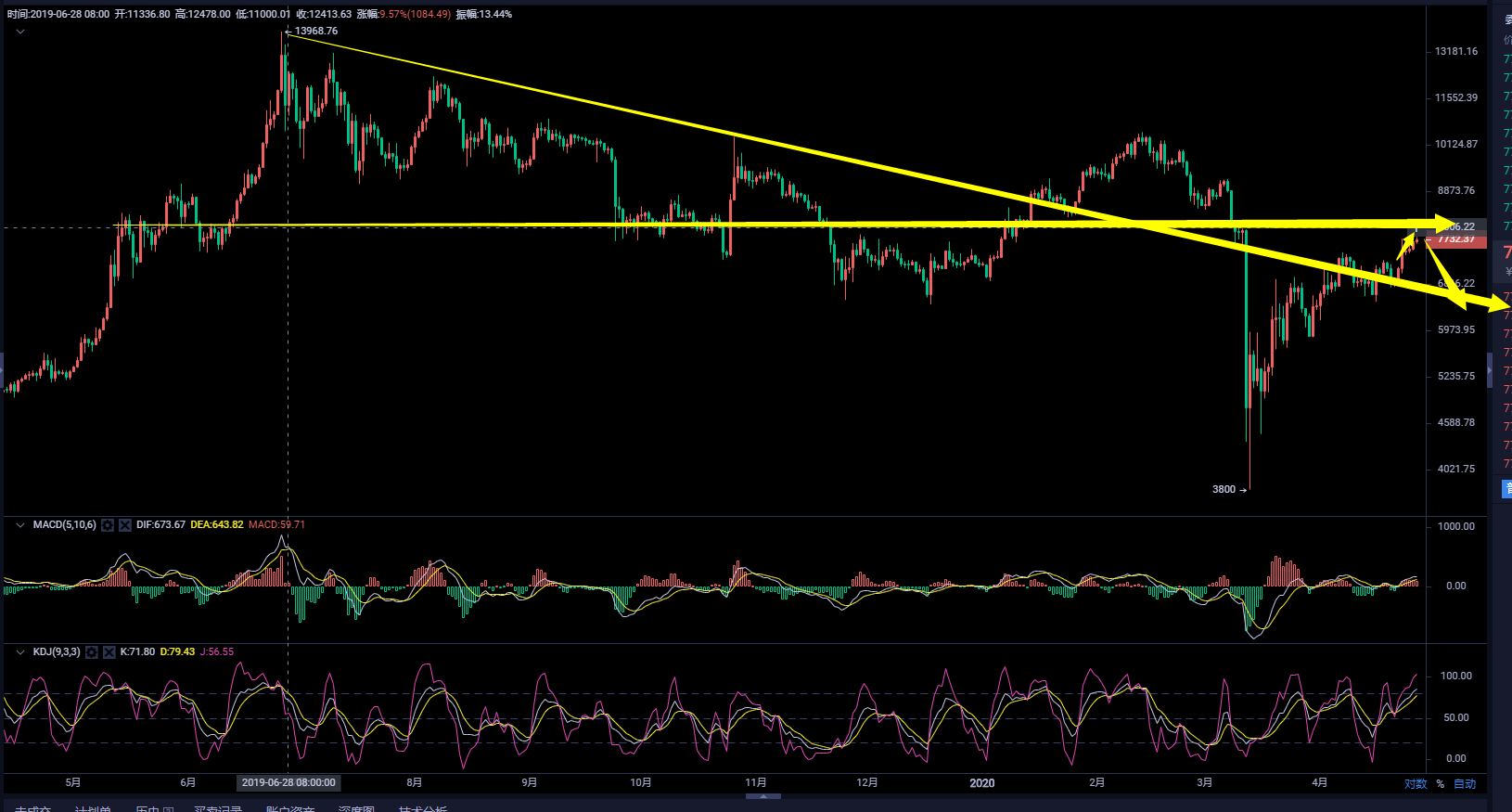Collapse the MACD(5,10,6) panel chevron

click(20, 525)
